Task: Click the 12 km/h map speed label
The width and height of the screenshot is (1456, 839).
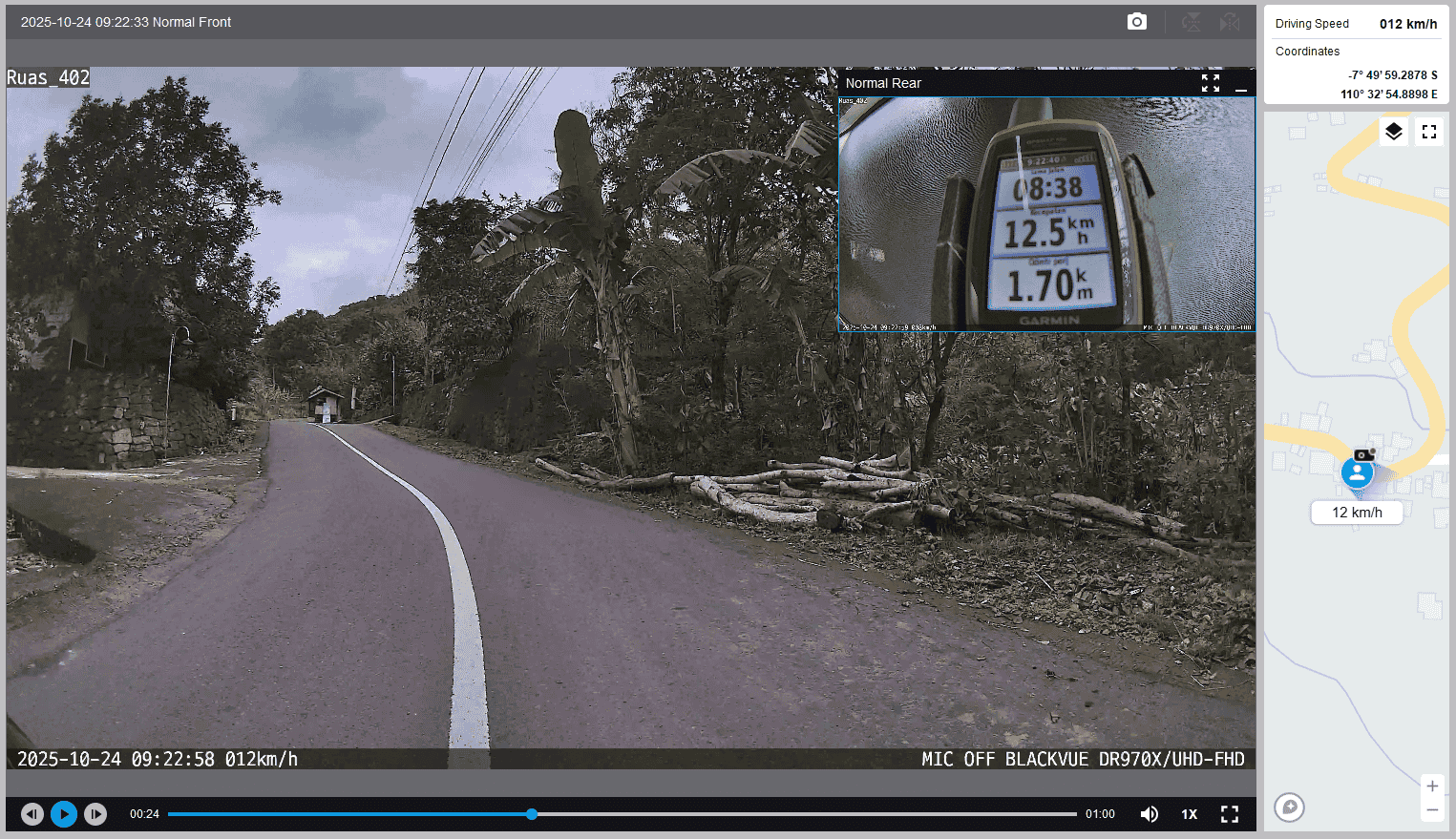Action: click(1357, 513)
